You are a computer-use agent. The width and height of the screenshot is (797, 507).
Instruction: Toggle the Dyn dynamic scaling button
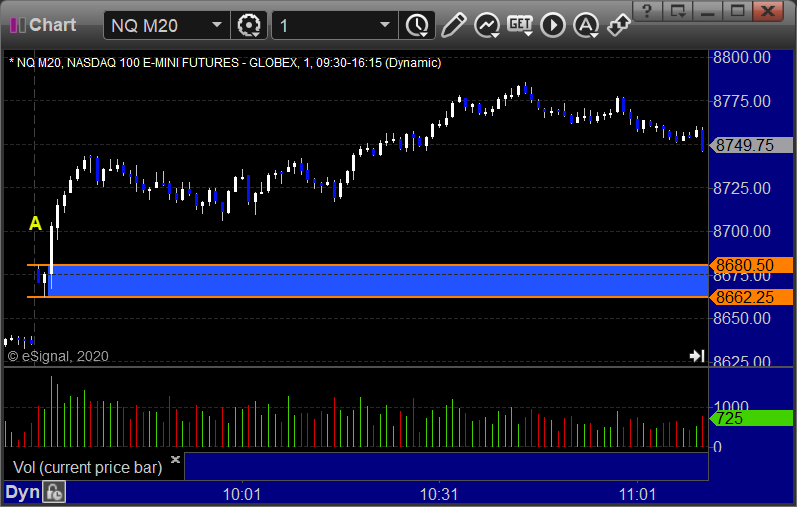[22, 492]
